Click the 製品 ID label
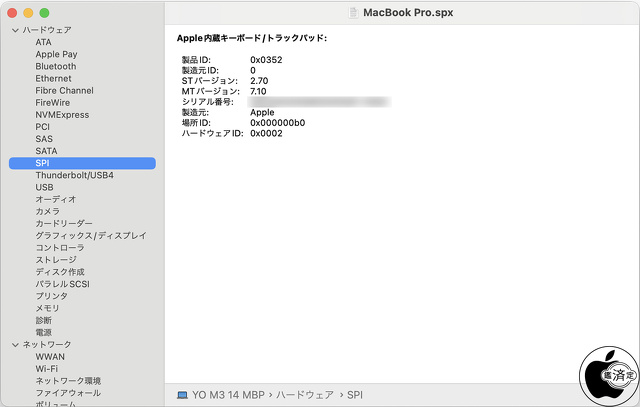The width and height of the screenshot is (640, 407). pyautogui.click(x=196, y=60)
